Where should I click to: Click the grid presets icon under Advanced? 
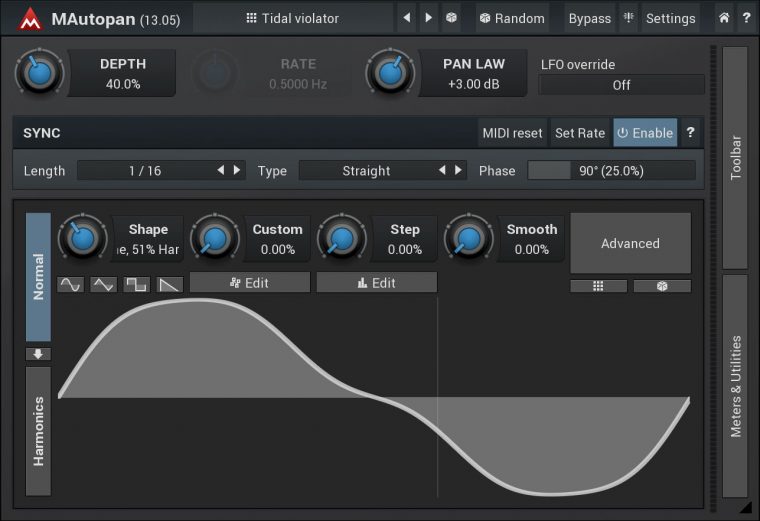click(x=598, y=286)
